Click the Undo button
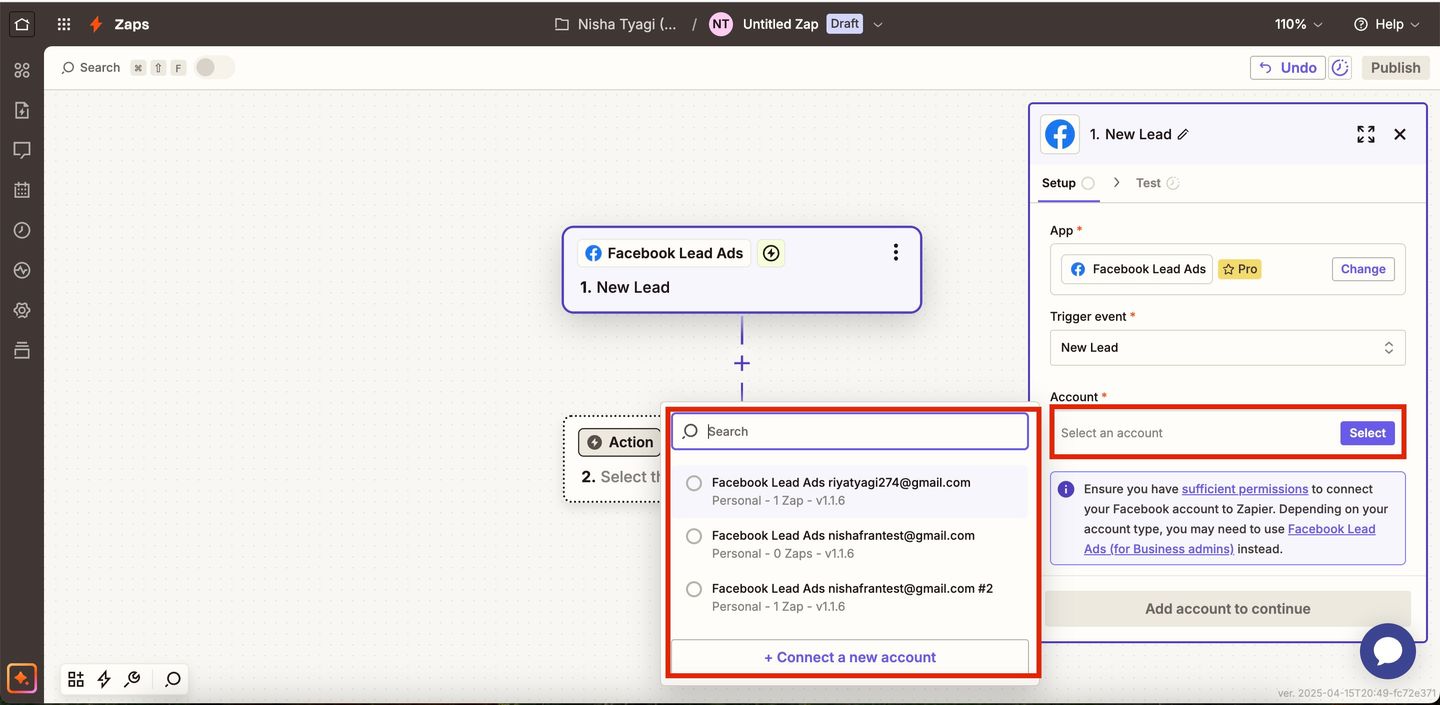 coord(1287,67)
